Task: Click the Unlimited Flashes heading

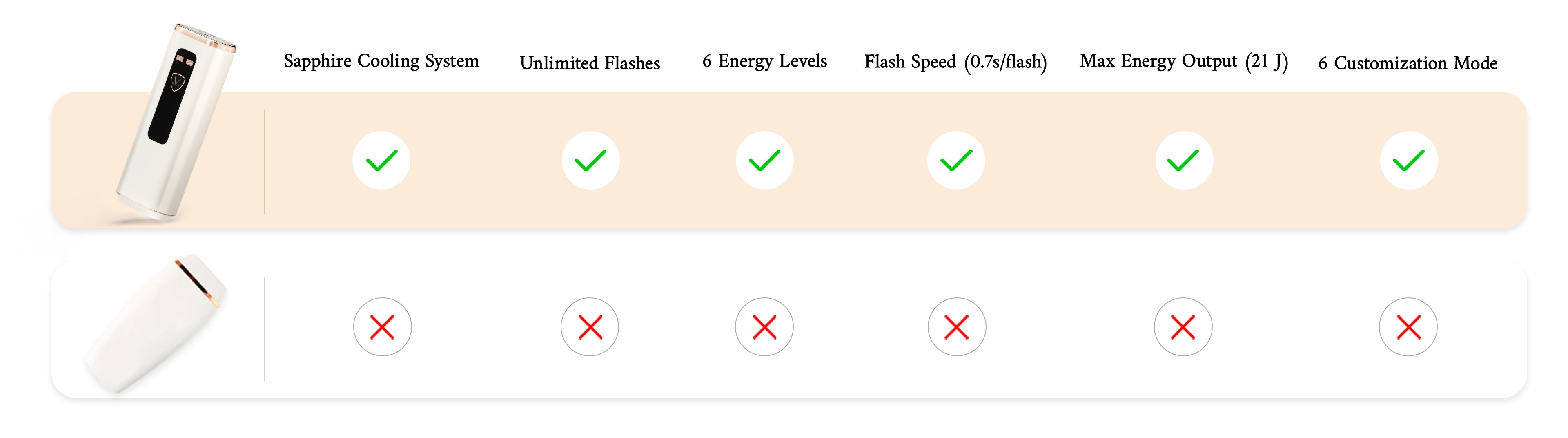Action: point(590,63)
